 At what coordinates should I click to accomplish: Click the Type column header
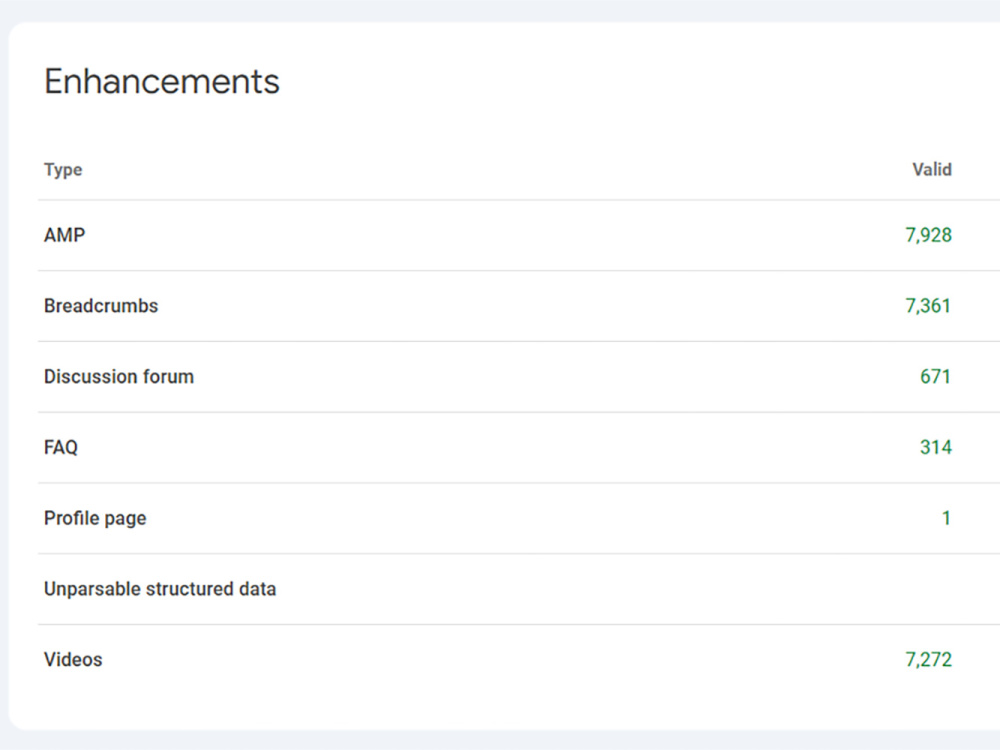click(x=63, y=170)
